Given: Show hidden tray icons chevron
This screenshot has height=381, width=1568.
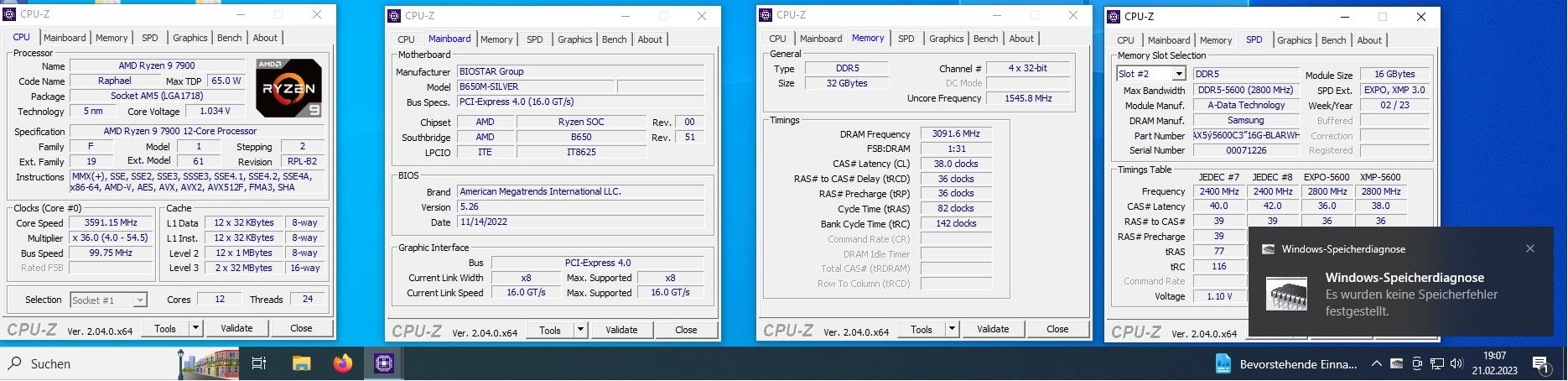Looking at the screenshot, I should (1376, 363).
